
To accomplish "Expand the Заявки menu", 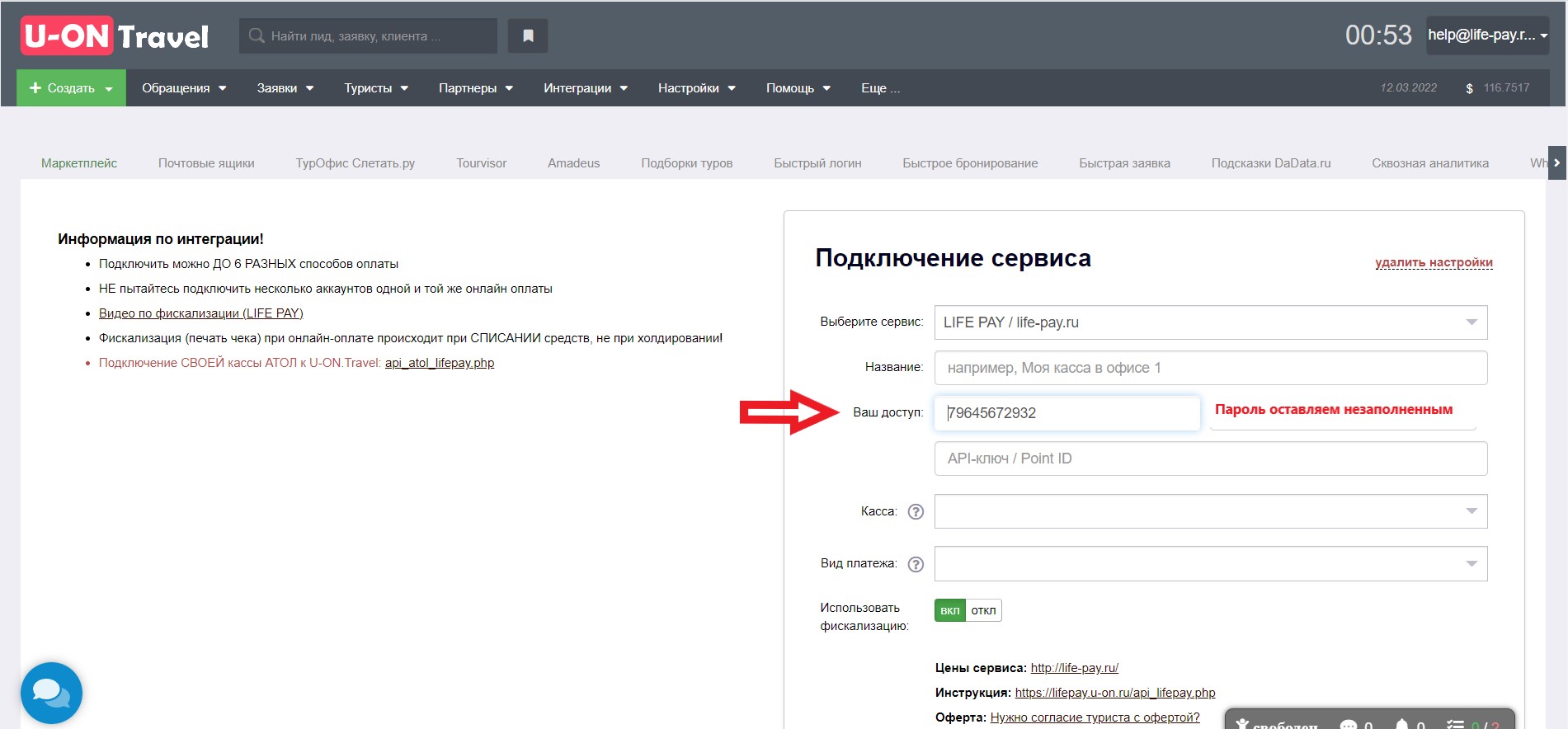I will pyautogui.click(x=285, y=87).
